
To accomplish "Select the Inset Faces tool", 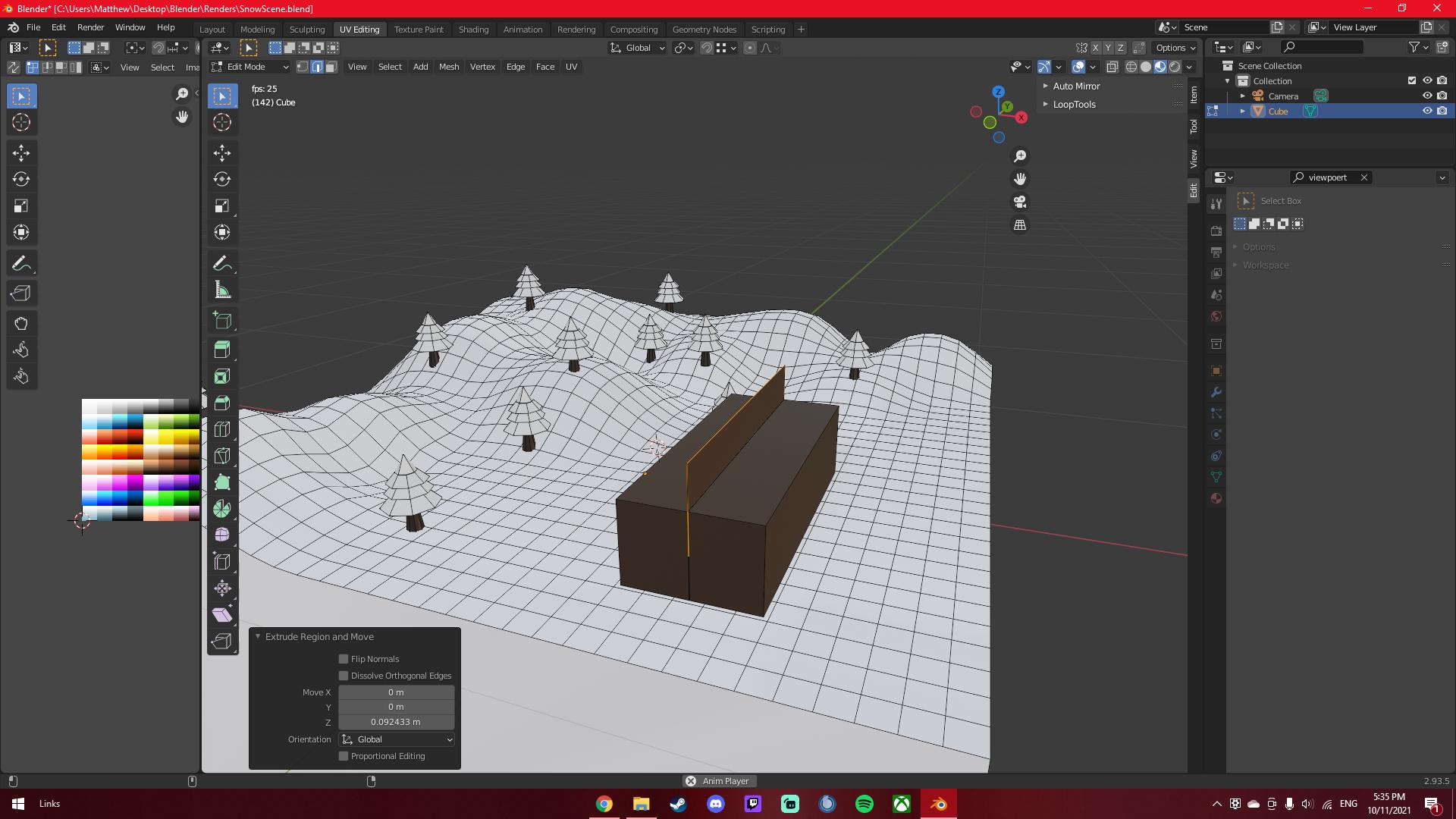I will (x=222, y=376).
